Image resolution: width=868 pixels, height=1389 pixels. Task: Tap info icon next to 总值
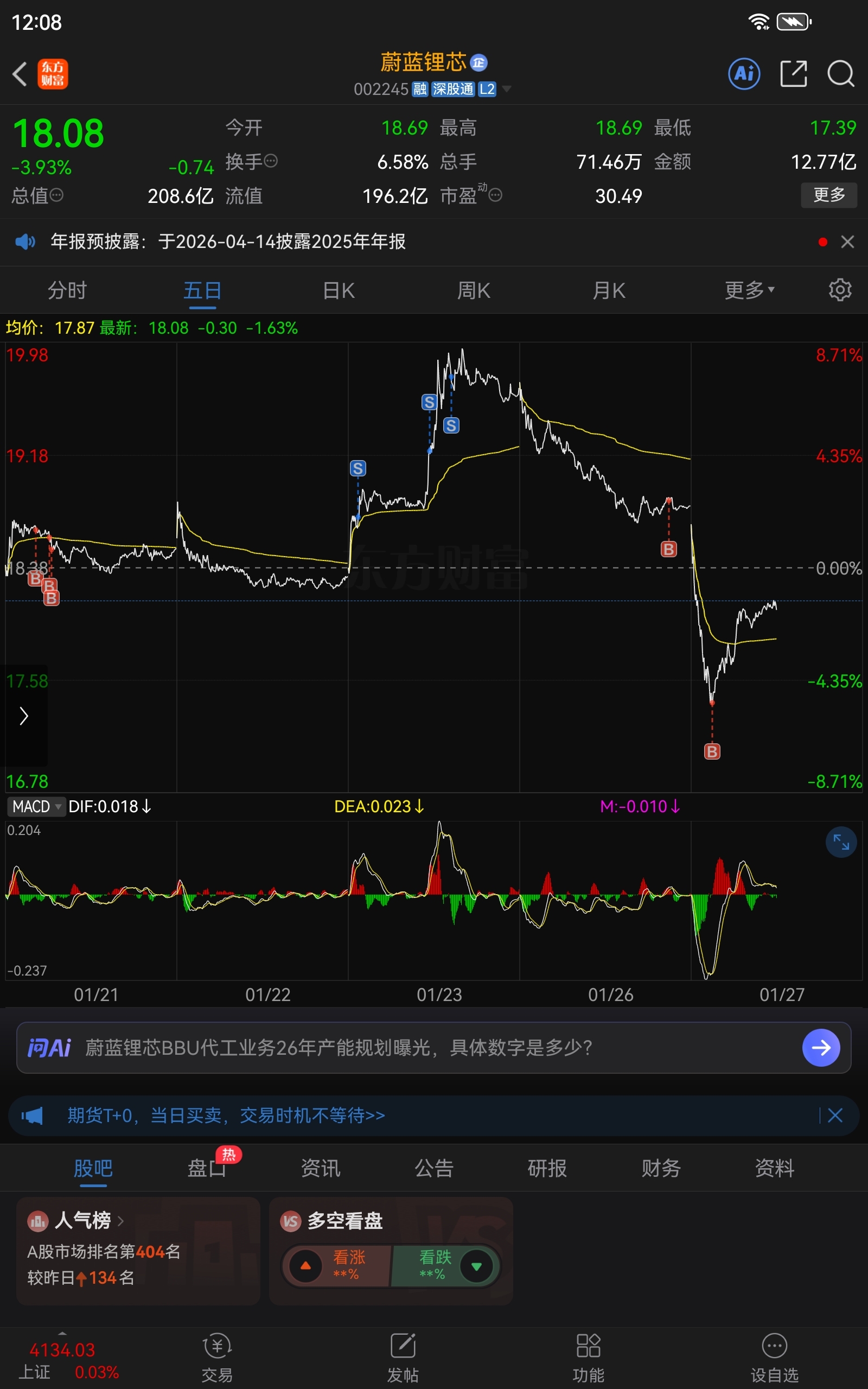(x=56, y=196)
